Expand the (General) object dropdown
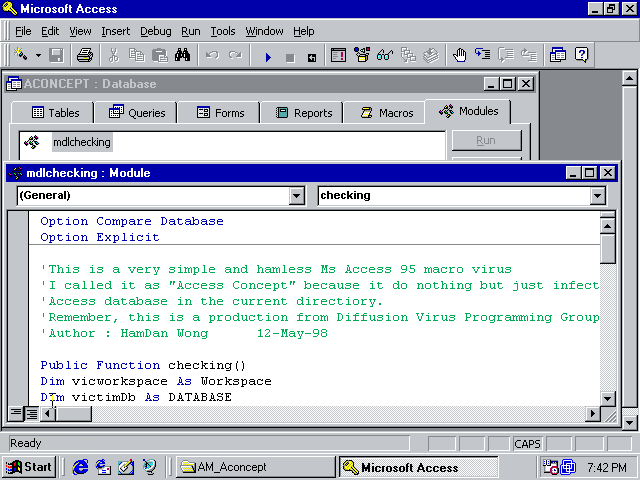Screen dimensions: 640x480 click(297, 196)
